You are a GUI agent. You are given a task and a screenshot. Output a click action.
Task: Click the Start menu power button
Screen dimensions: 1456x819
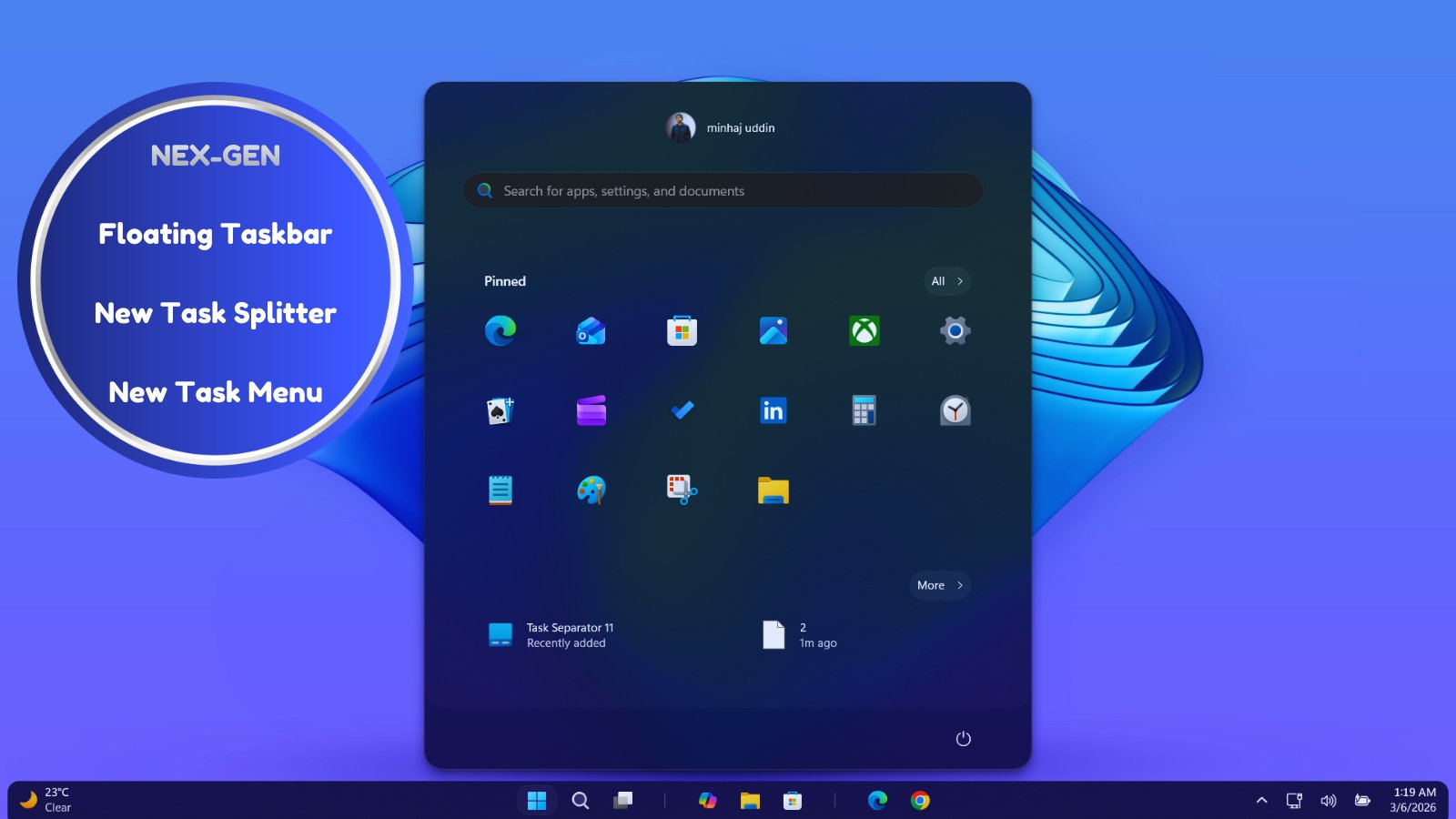964,739
